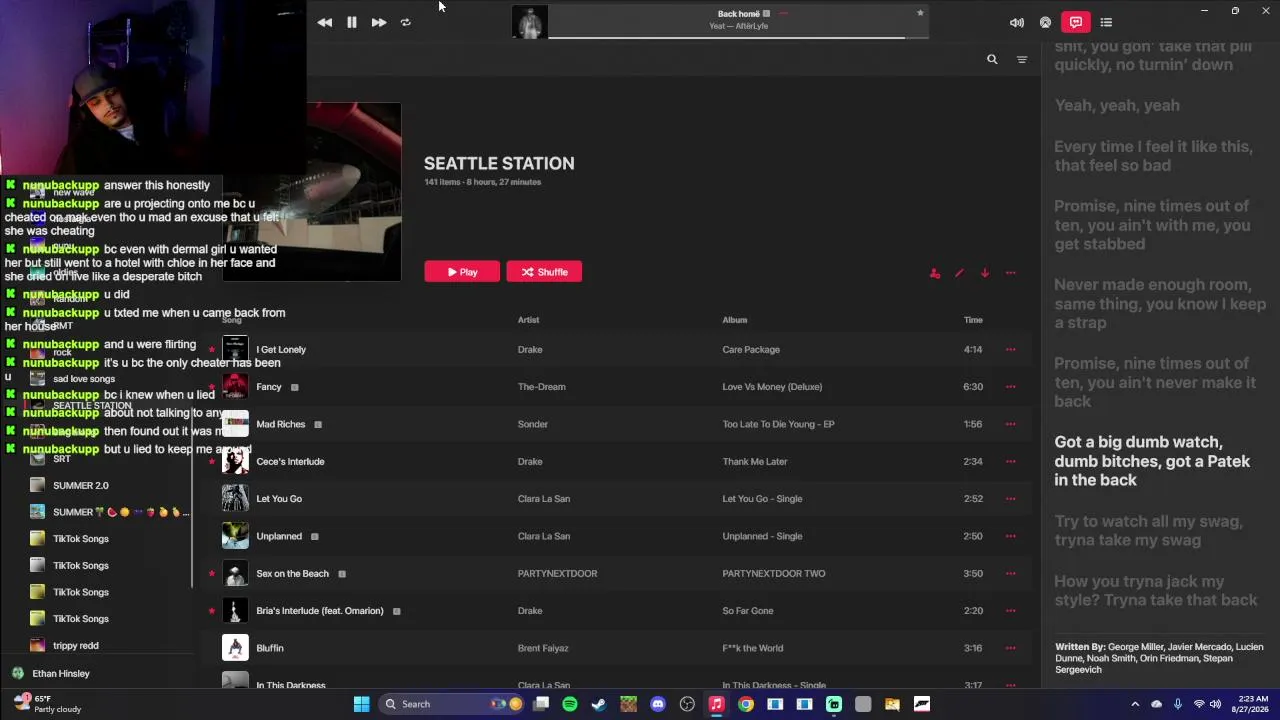Click the taskbar Search box
This screenshot has height=720, width=1280.
452,704
